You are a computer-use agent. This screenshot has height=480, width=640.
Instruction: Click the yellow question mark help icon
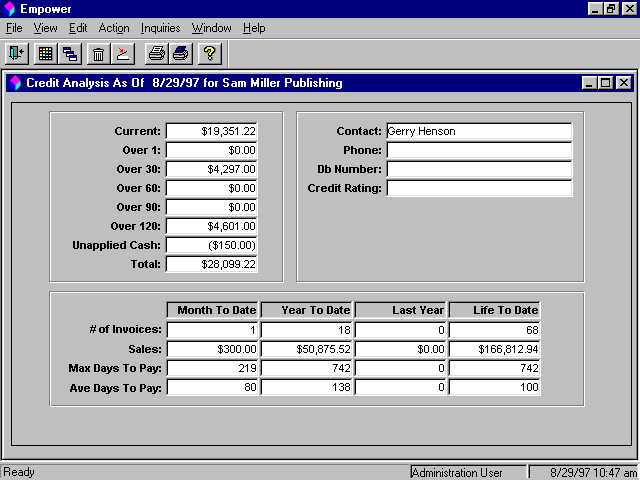tap(210, 53)
